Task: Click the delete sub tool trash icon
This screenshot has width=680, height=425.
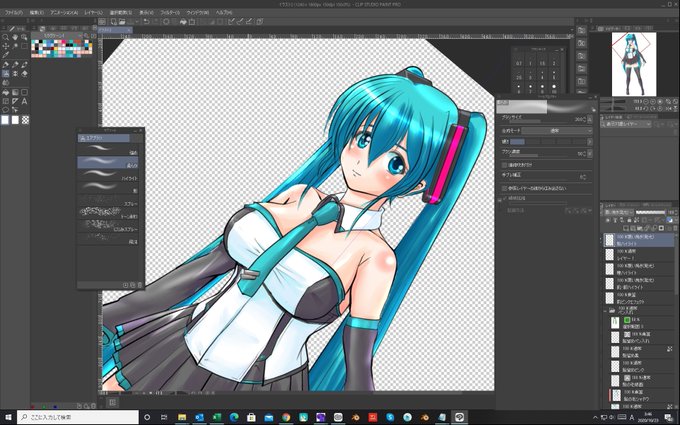Action: [140, 285]
